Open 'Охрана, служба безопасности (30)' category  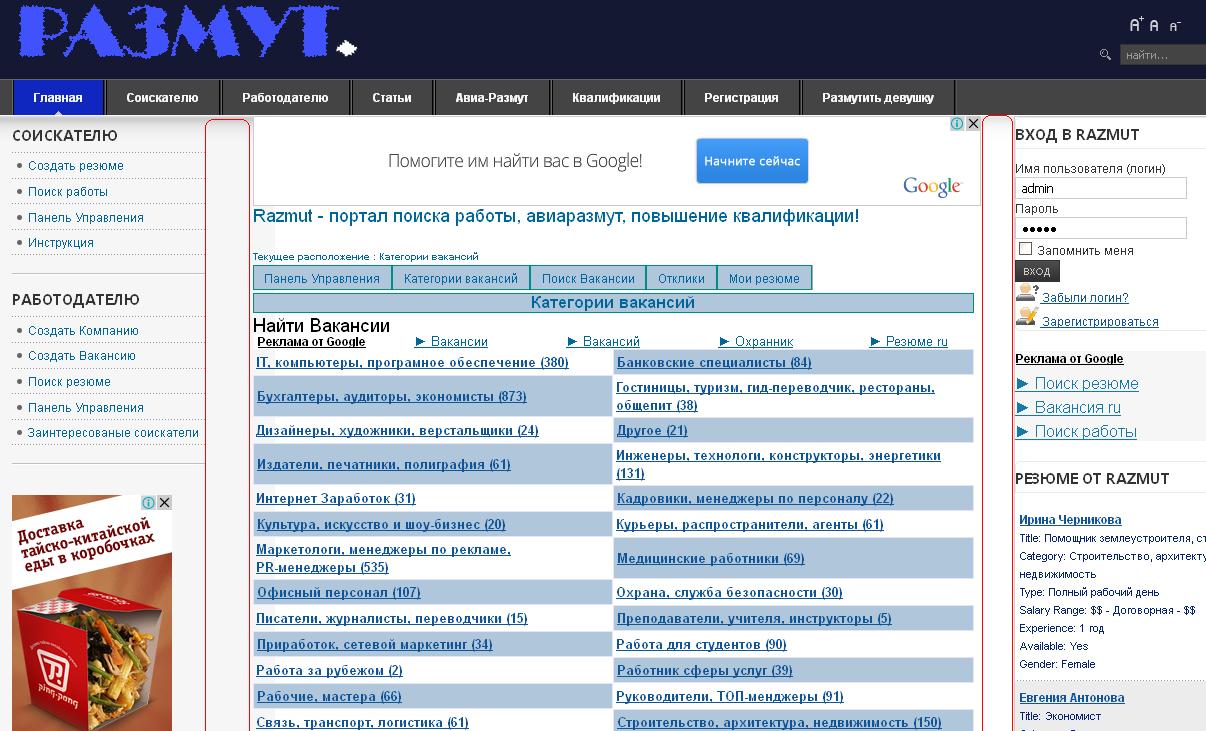point(729,593)
